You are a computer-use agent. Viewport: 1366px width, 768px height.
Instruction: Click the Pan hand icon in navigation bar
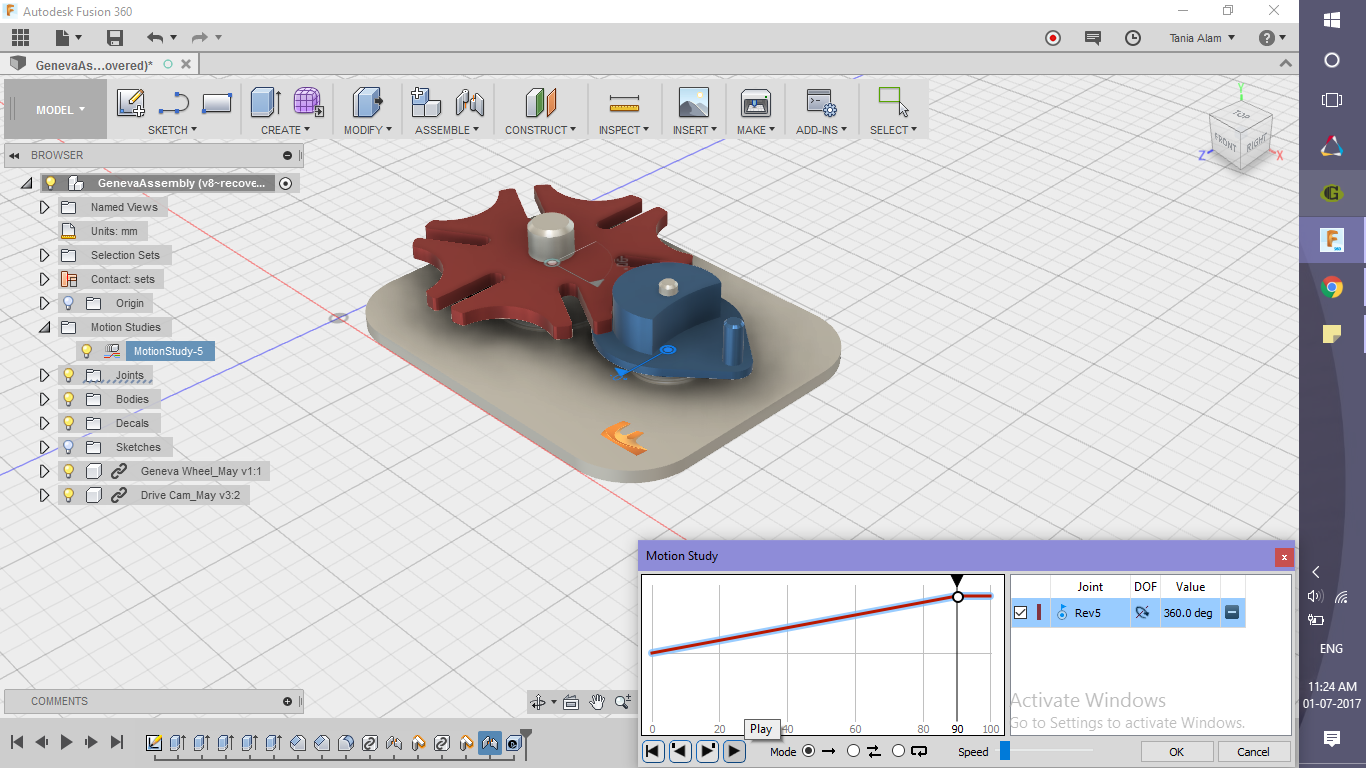pos(597,702)
